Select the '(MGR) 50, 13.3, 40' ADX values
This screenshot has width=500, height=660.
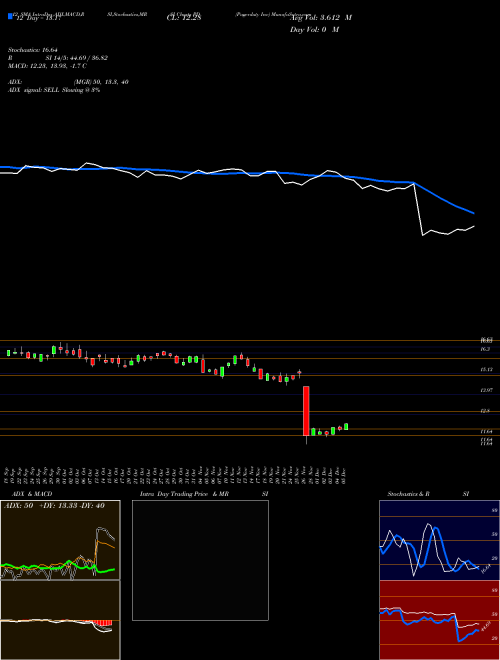[101, 82]
